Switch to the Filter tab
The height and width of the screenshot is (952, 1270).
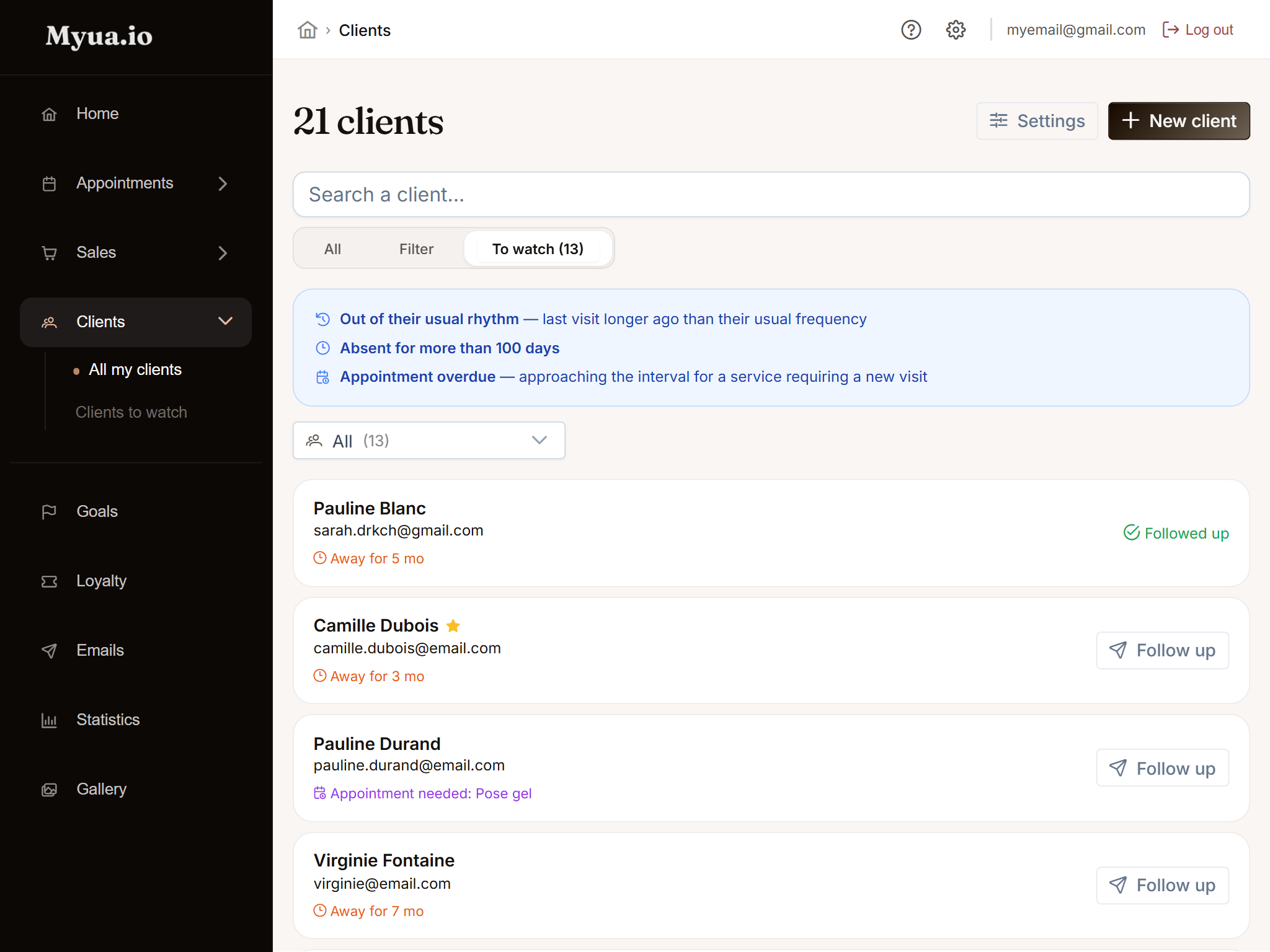point(417,249)
